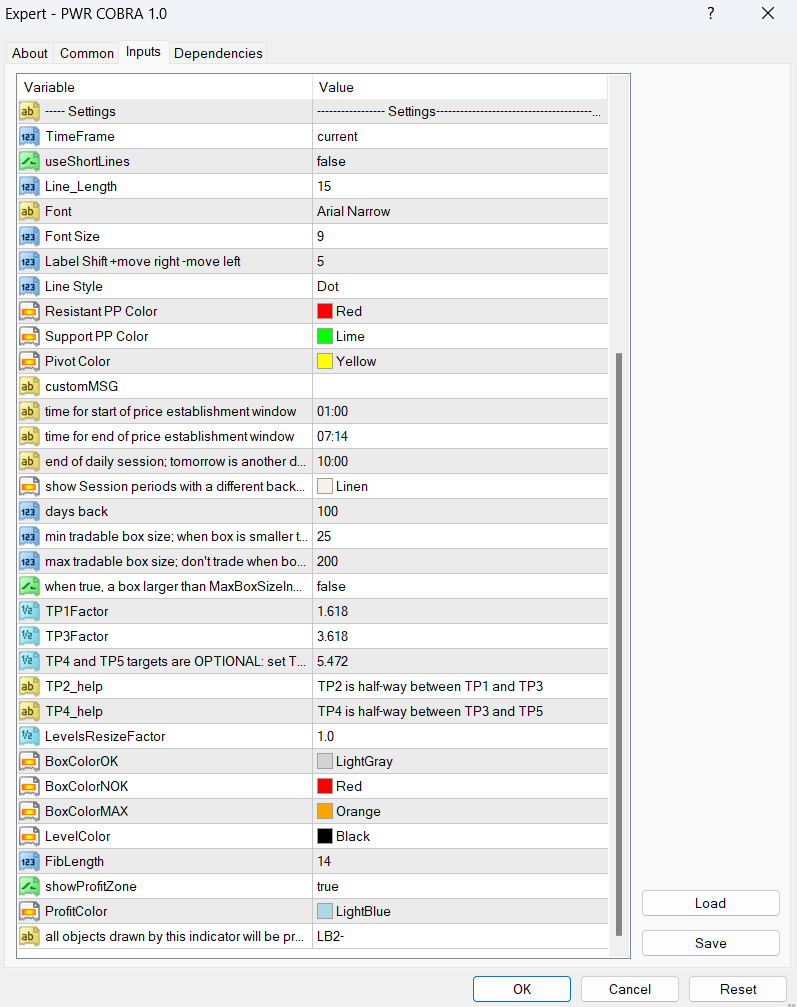Click the color icon beside Resistant PP Color

click(29, 311)
